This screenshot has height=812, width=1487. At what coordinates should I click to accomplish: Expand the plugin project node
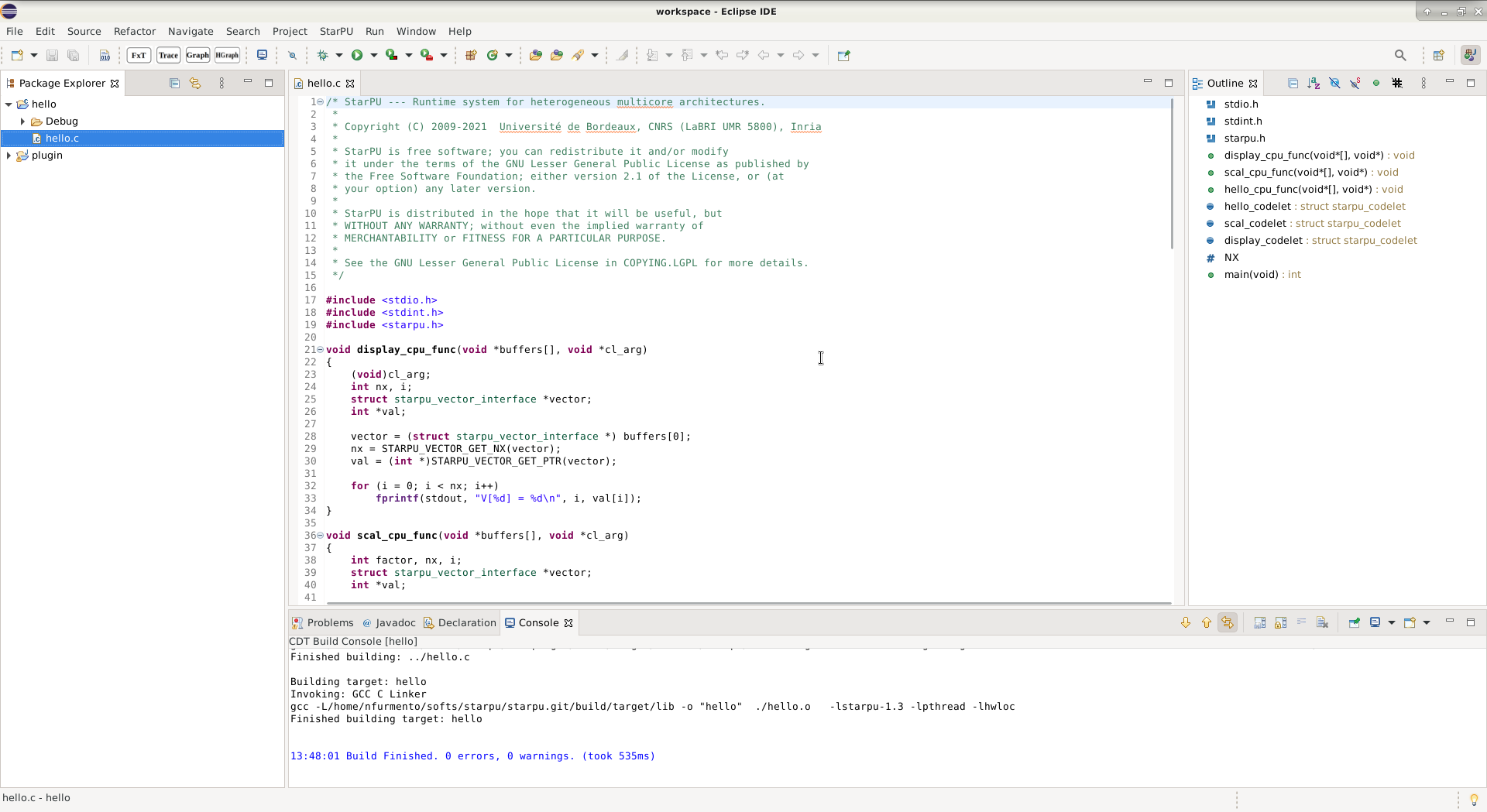click(9, 155)
